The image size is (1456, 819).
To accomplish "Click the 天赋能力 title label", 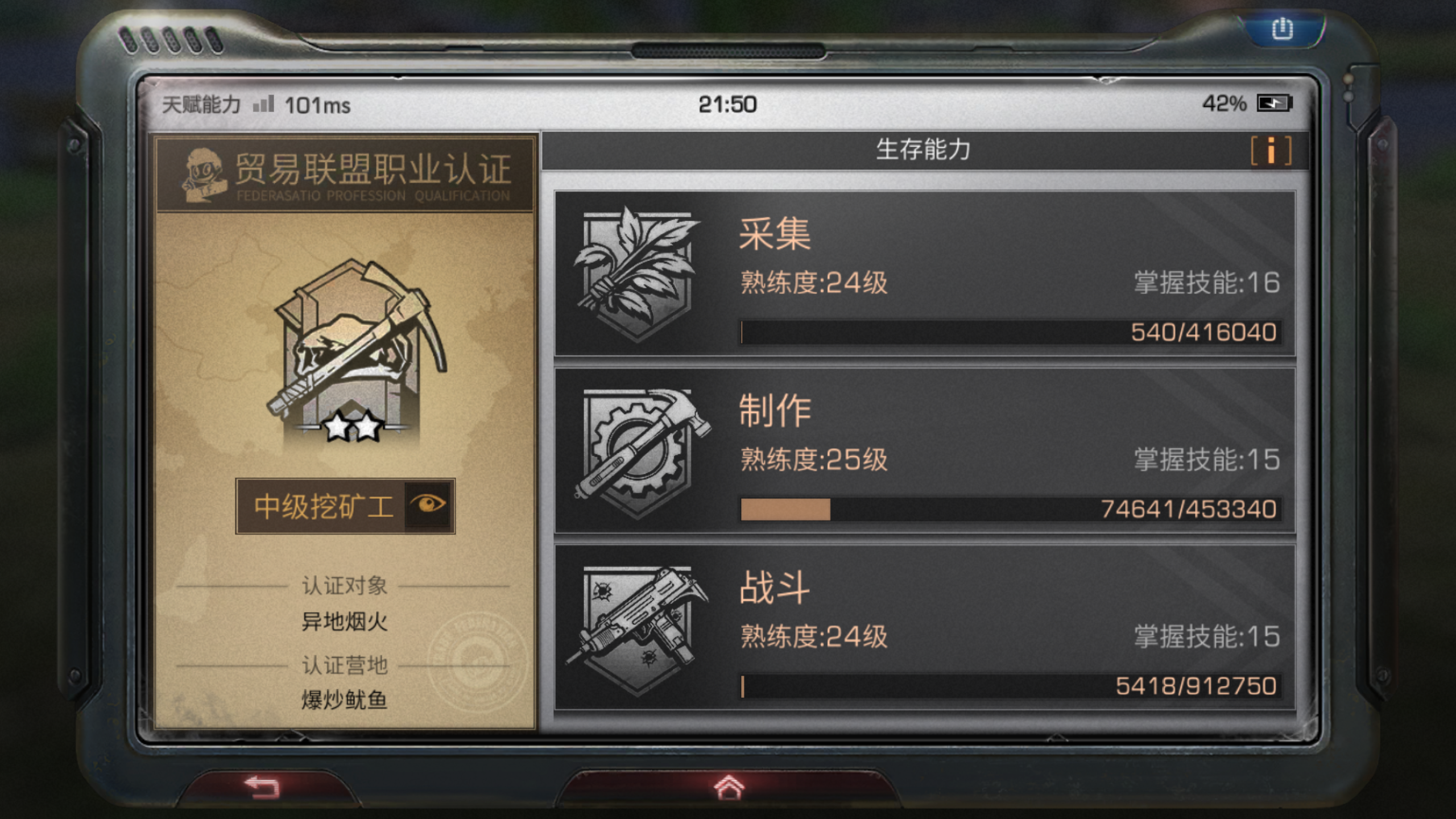I will tap(201, 105).
